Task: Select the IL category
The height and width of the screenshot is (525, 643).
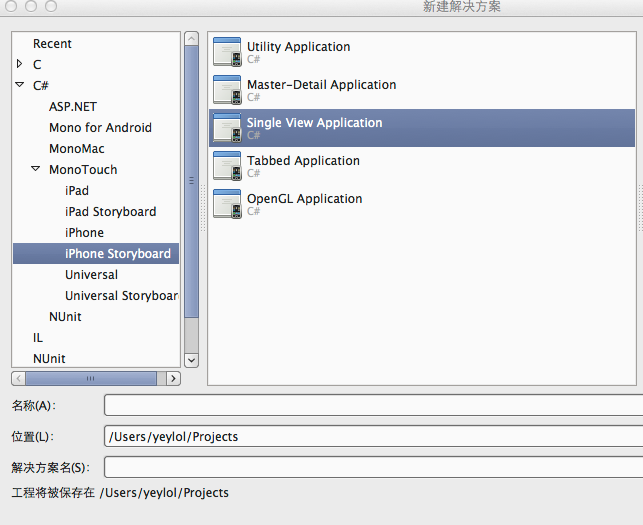Action: (x=38, y=338)
